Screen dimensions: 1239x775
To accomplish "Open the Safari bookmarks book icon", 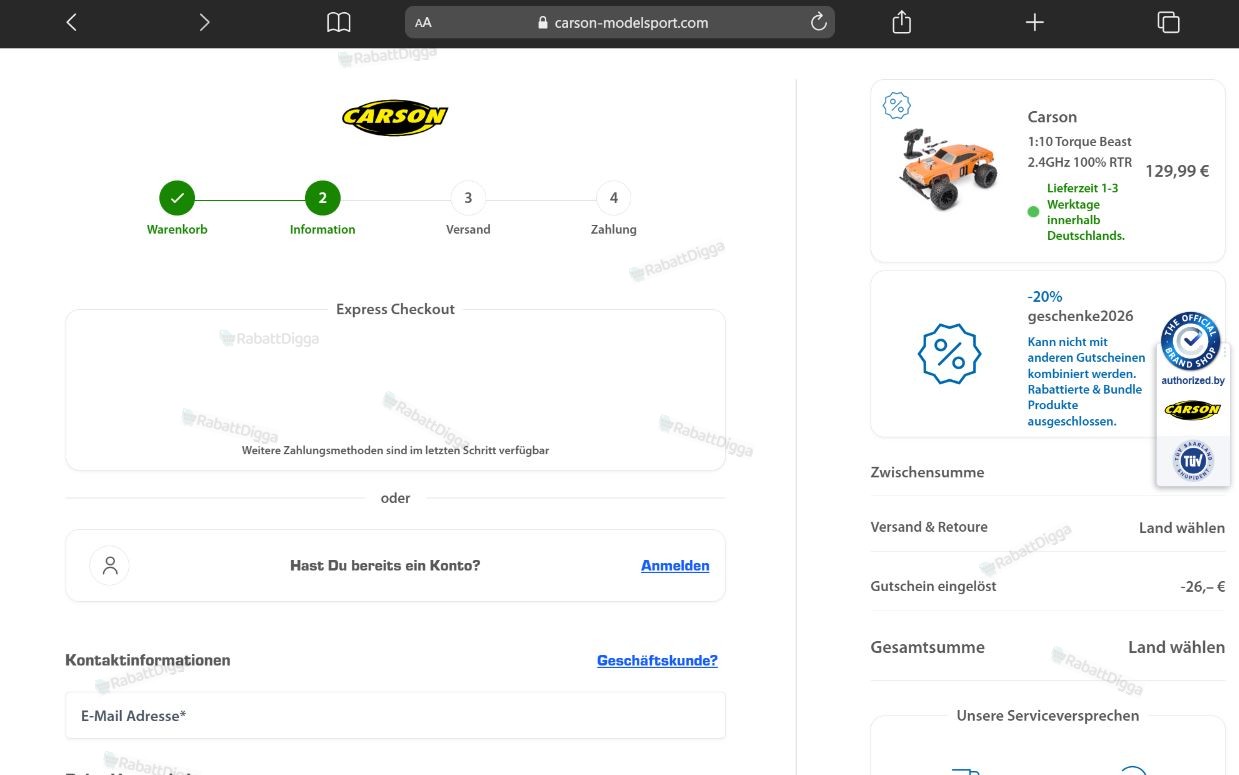I will [x=339, y=22].
